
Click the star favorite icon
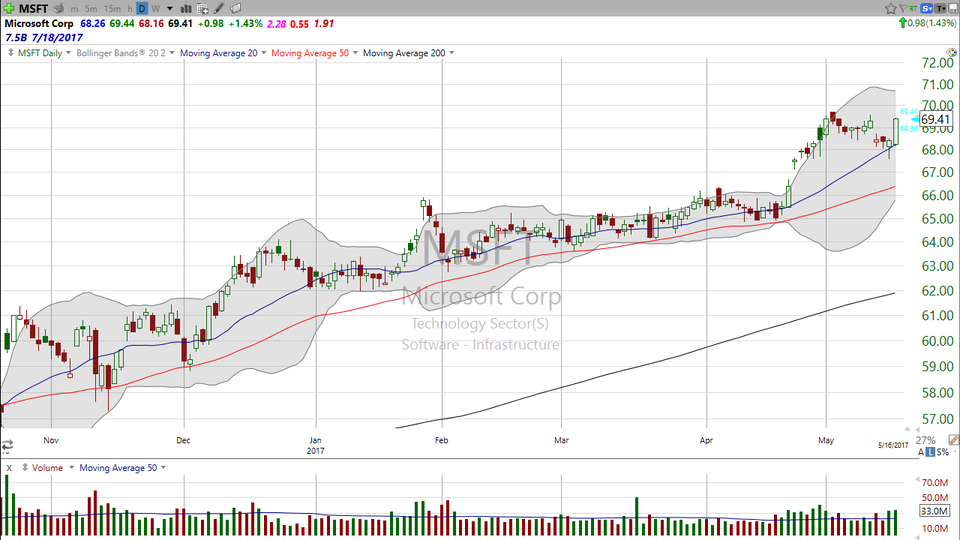coord(891,8)
